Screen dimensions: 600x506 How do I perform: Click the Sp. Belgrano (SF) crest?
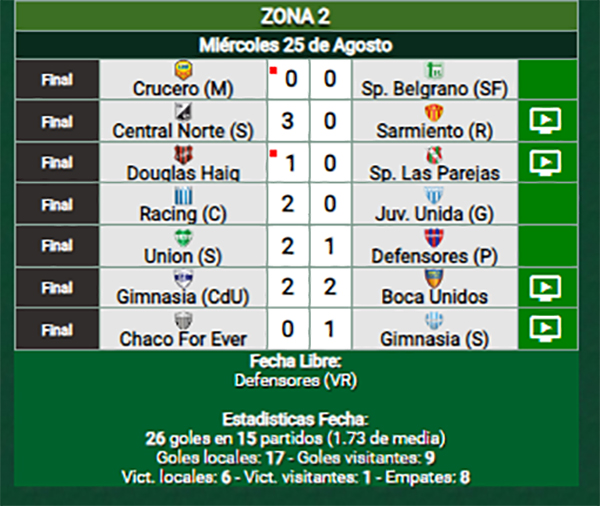[x=434, y=70]
